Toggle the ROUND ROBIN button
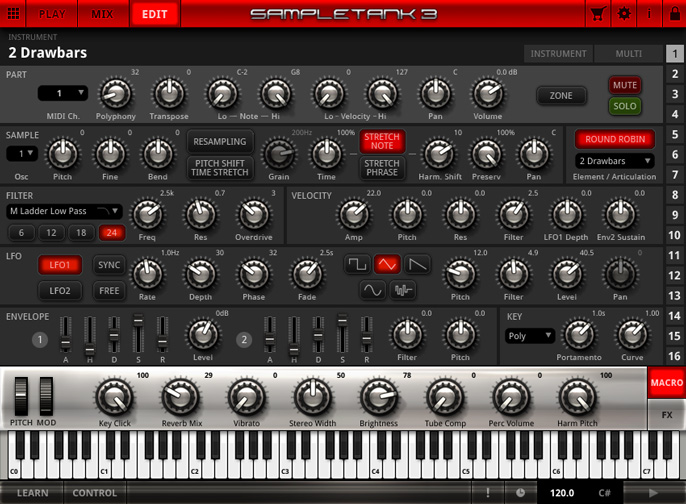Image resolution: width=686 pixels, height=504 pixels. [x=615, y=139]
